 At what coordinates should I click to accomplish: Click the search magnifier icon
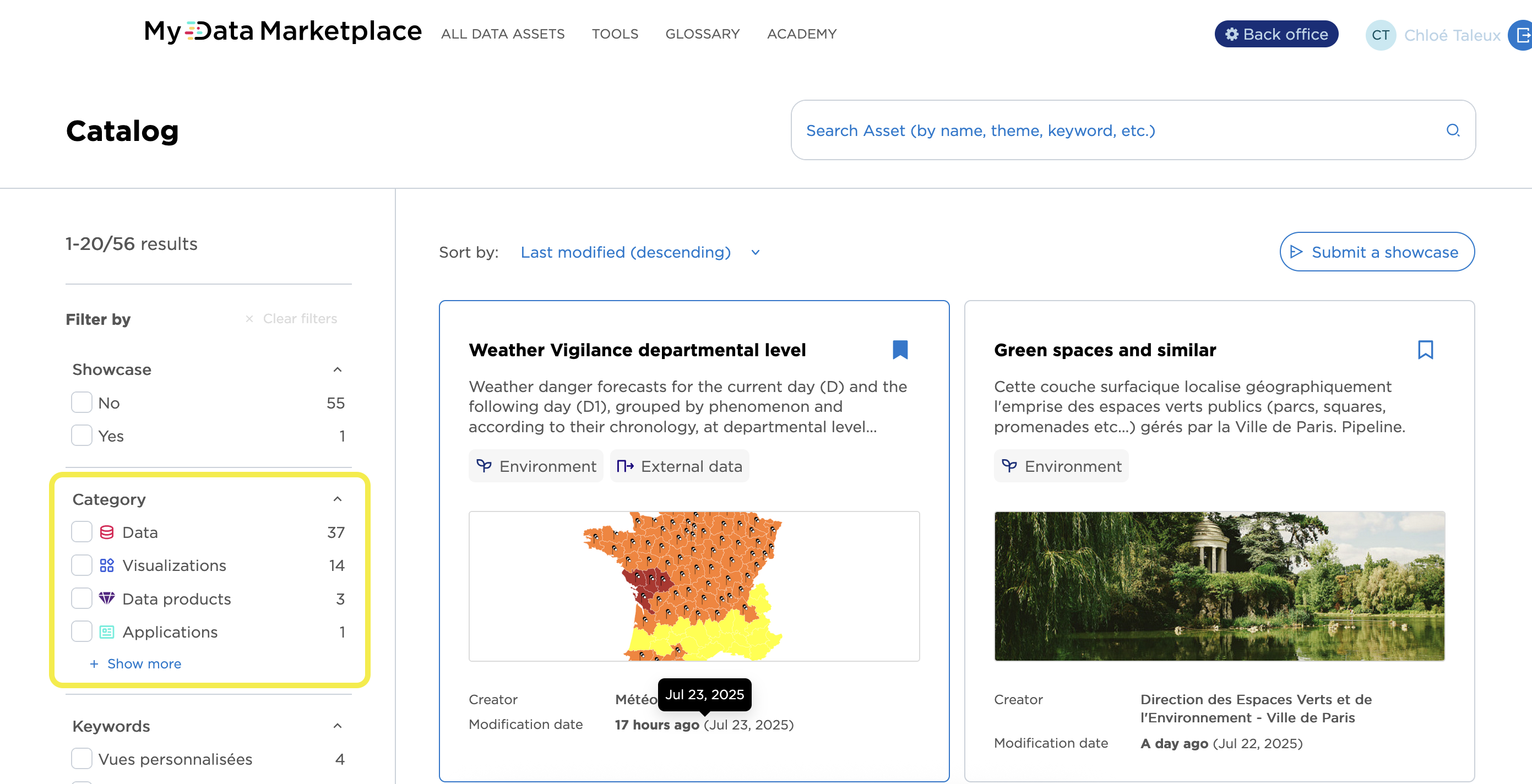click(x=1452, y=130)
